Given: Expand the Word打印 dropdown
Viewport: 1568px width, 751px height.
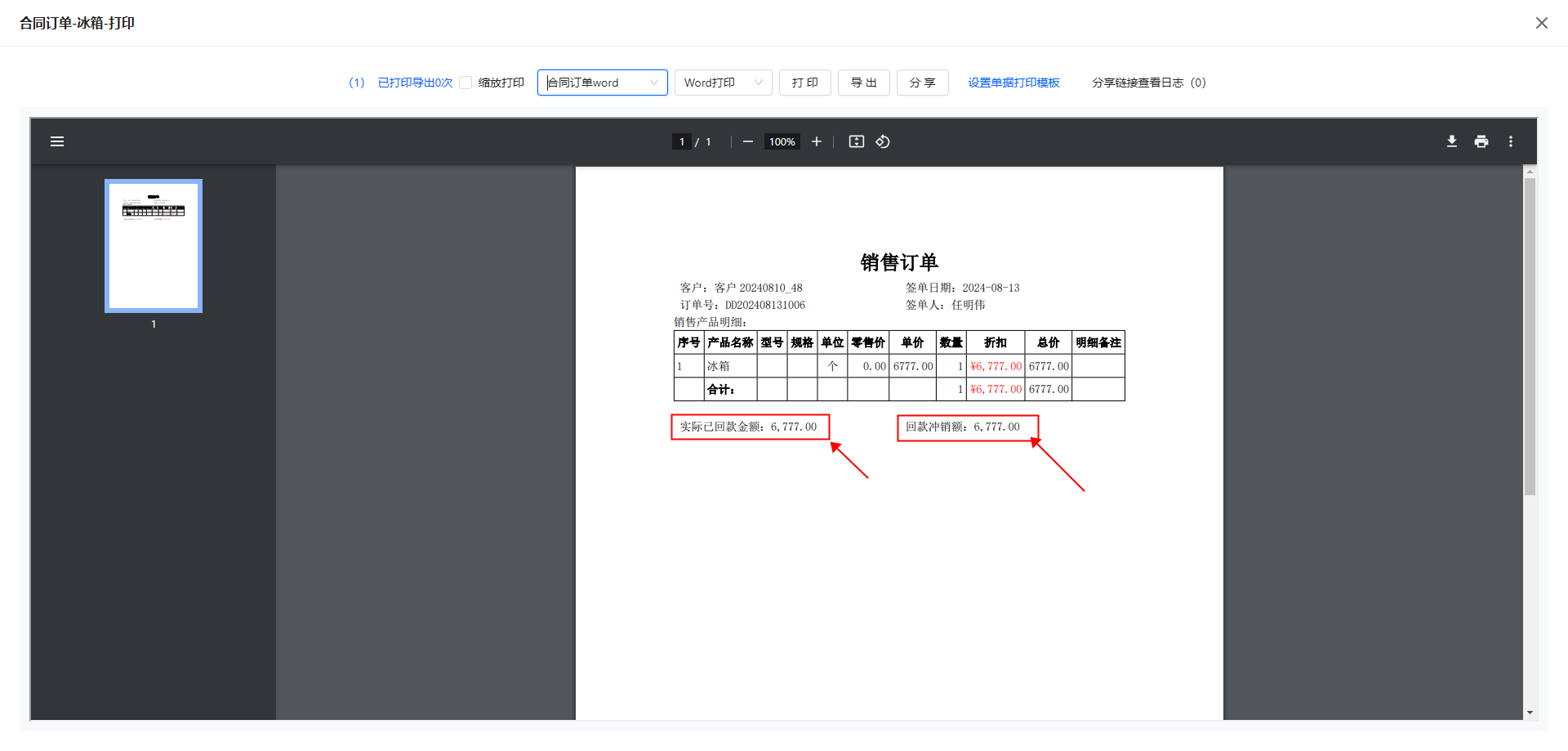Looking at the screenshot, I should (724, 83).
